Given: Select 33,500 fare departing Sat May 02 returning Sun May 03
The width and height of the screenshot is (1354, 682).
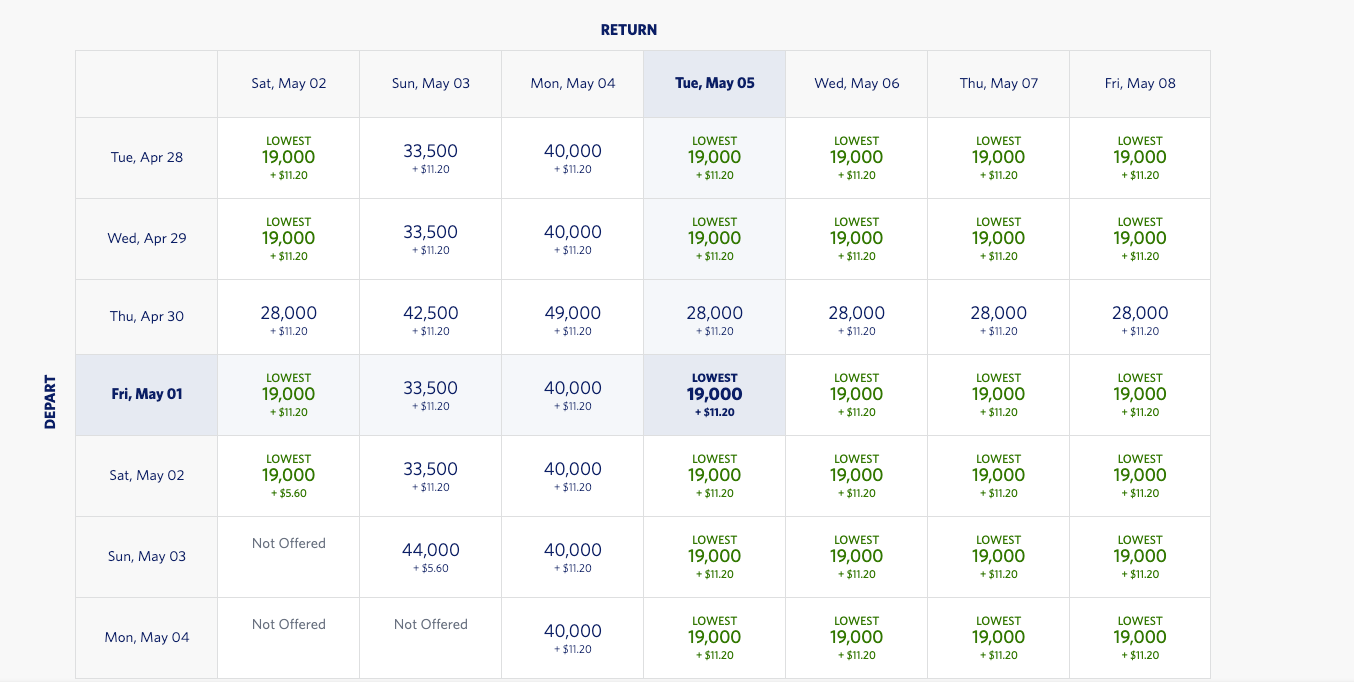Looking at the screenshot, I should coord(430,476).
